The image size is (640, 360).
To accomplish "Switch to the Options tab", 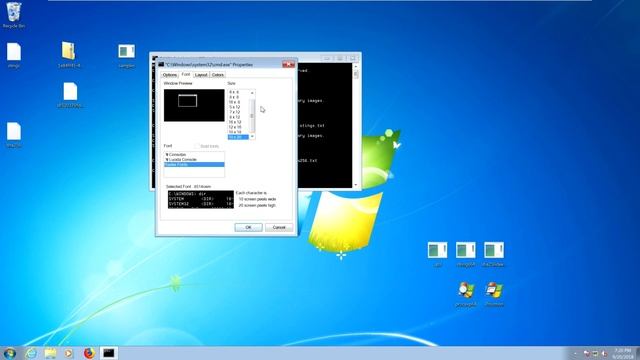I will click(x=170, y=75).
